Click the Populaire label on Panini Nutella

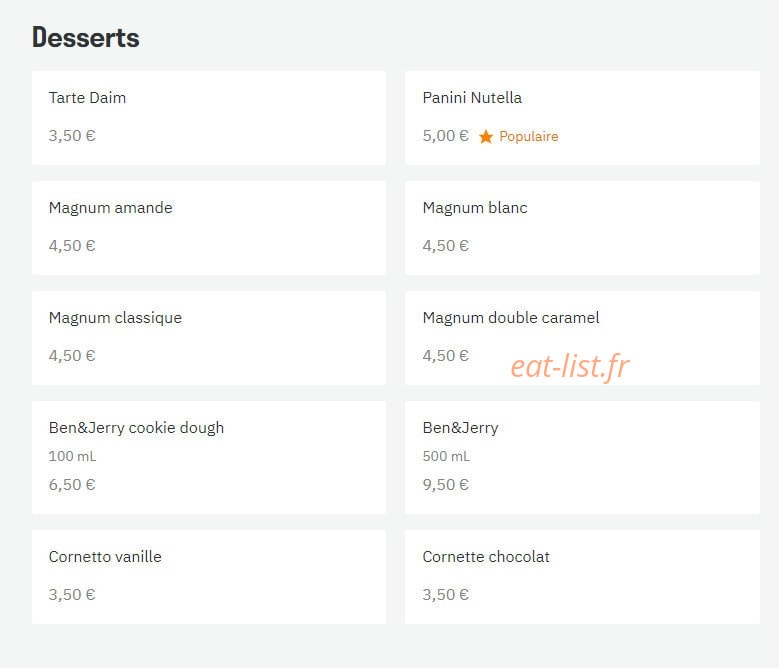529,136
